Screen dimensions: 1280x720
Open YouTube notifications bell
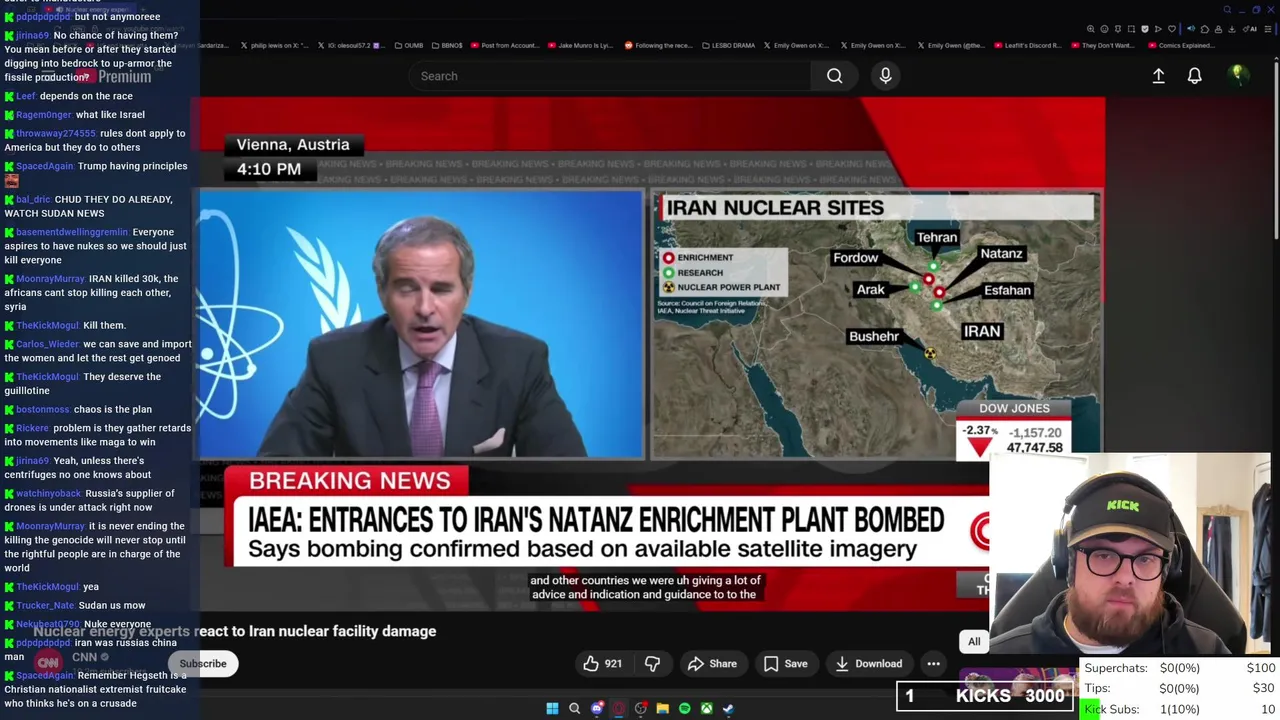pos(1194,76)
